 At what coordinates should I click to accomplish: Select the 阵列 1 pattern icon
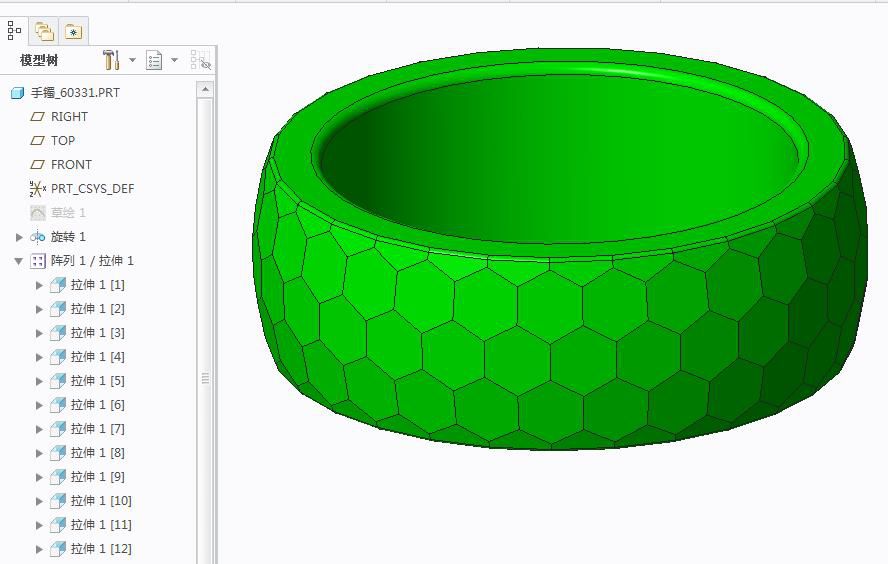pyautogui.click(x=37, y=261)
